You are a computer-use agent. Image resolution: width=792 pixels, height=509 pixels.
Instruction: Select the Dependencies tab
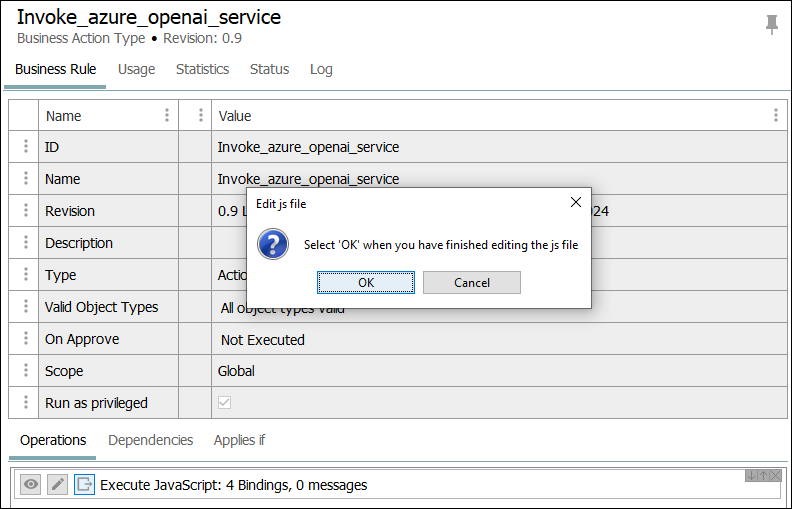pyautogui.click(x=150, y=440)
